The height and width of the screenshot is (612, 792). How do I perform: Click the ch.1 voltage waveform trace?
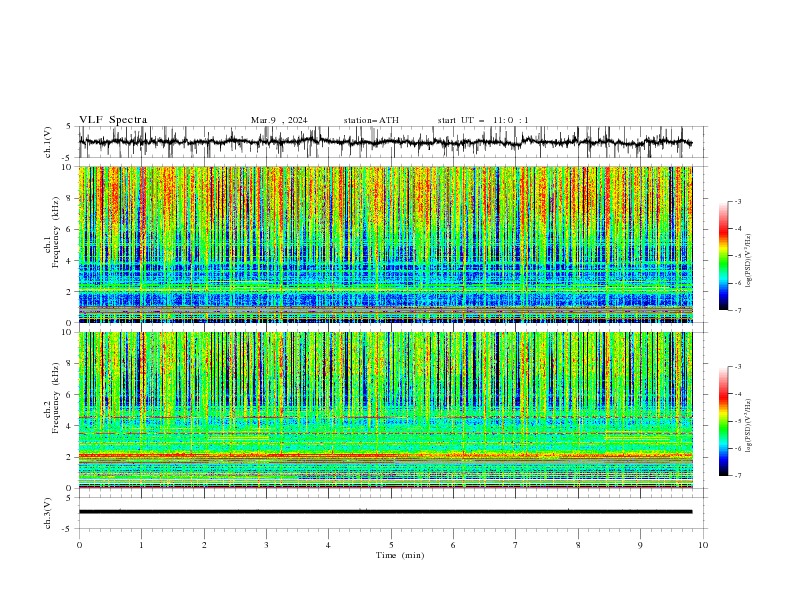pyautogui.click(x=385, y=142)
